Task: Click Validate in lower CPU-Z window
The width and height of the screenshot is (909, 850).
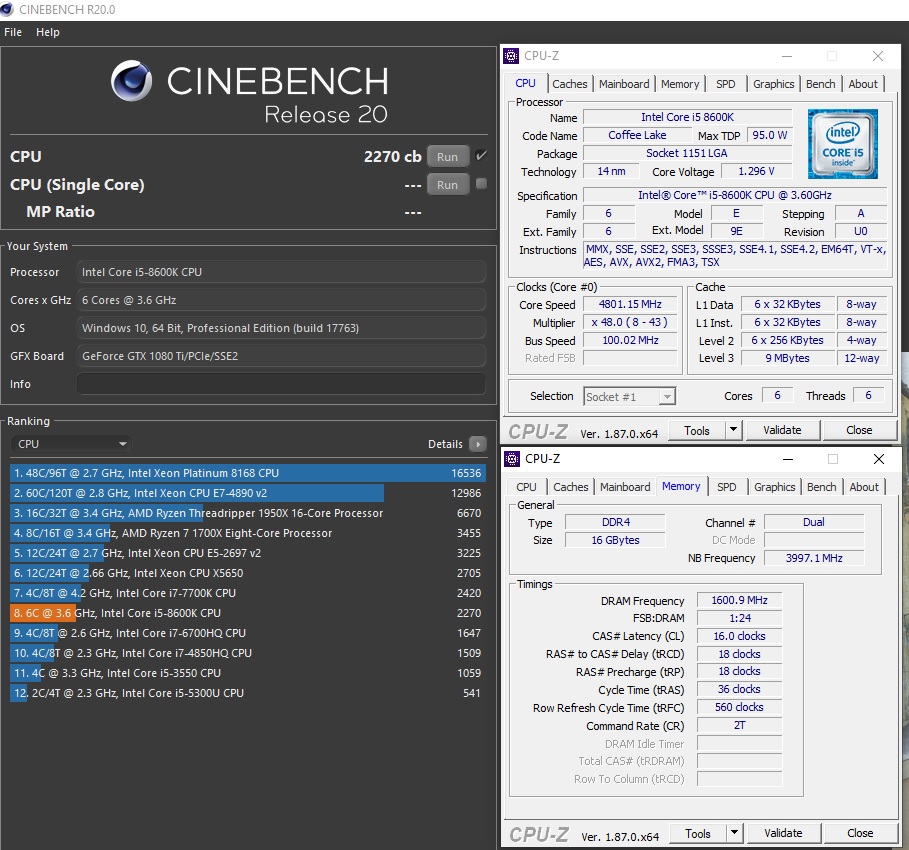Action: point(784,833)
